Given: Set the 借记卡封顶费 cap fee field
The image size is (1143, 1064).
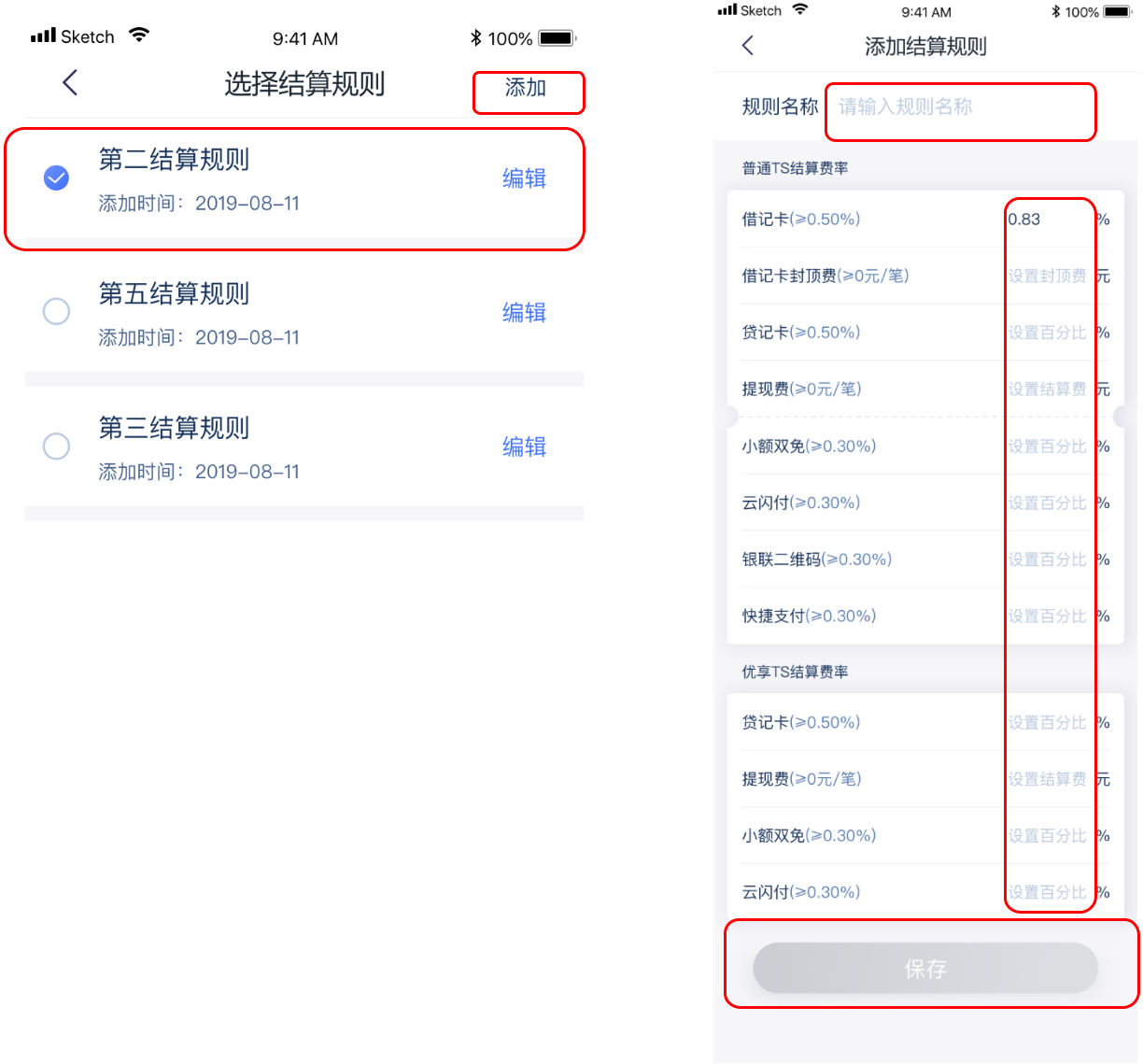Looking at the screenshot, I should click(x=1047, y=277).
